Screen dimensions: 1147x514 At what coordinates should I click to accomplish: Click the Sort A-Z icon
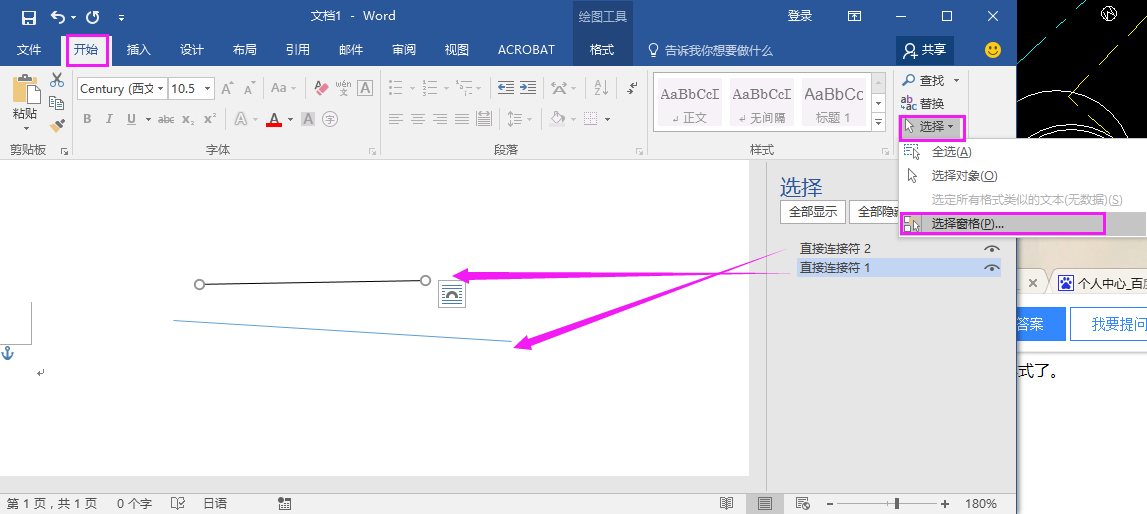601,88
